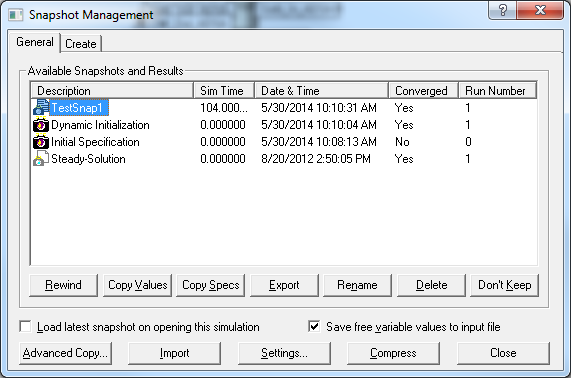Click the Don't Keep button

[504, 285]
